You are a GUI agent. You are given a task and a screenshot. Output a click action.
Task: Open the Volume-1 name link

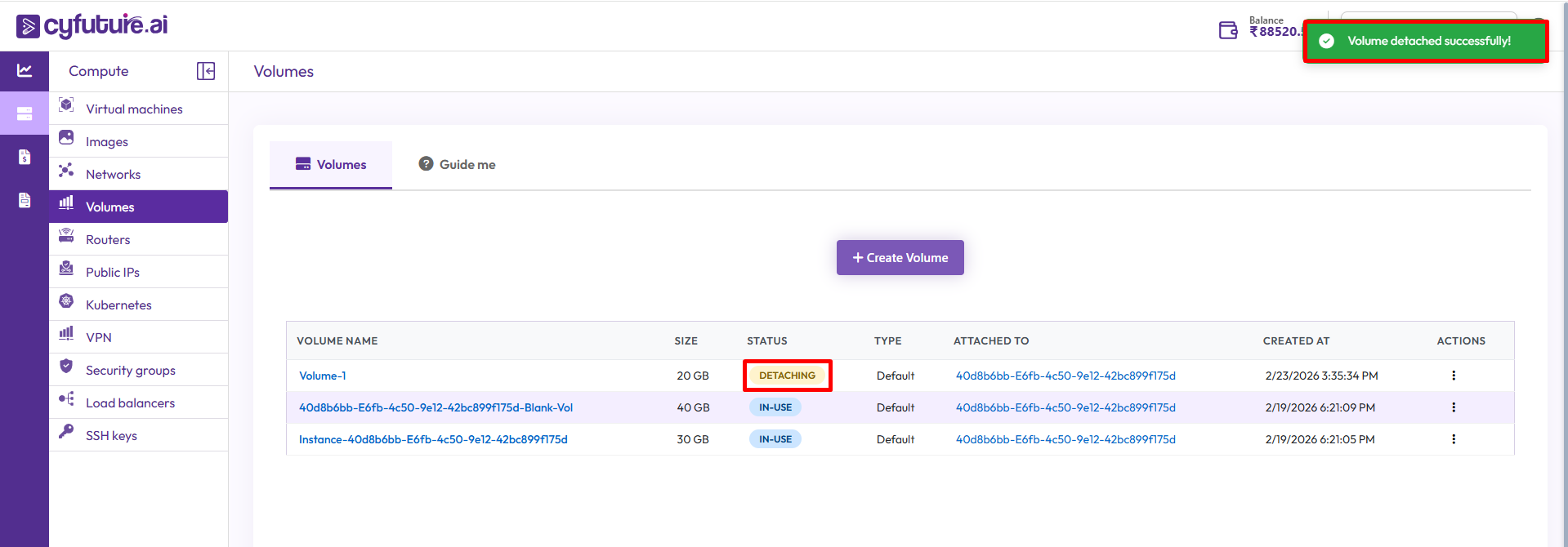[x=323, y=376]
